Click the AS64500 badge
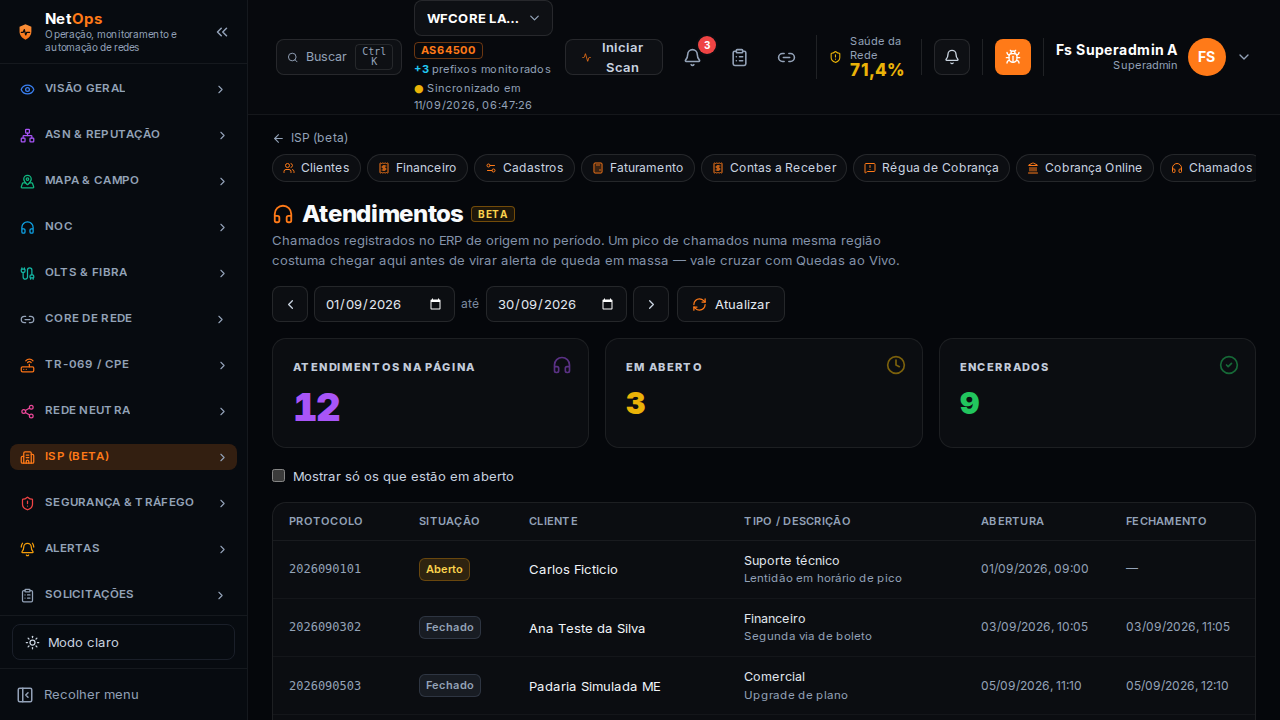Image resolution: width=1280 pixels, height=720 pixels. (x=449, y=50)
